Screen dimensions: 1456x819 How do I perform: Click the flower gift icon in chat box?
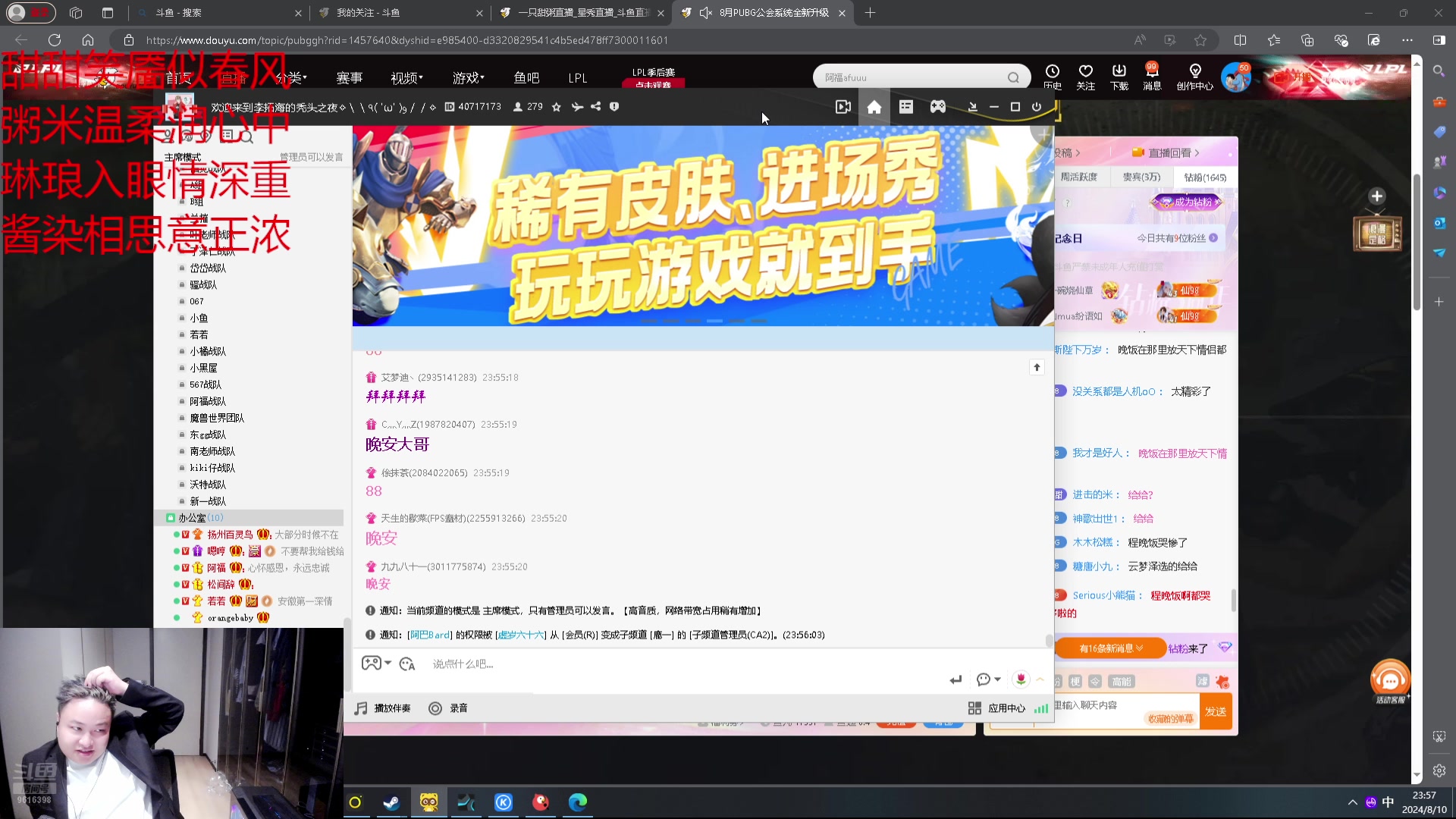(x=1021, y=679)
